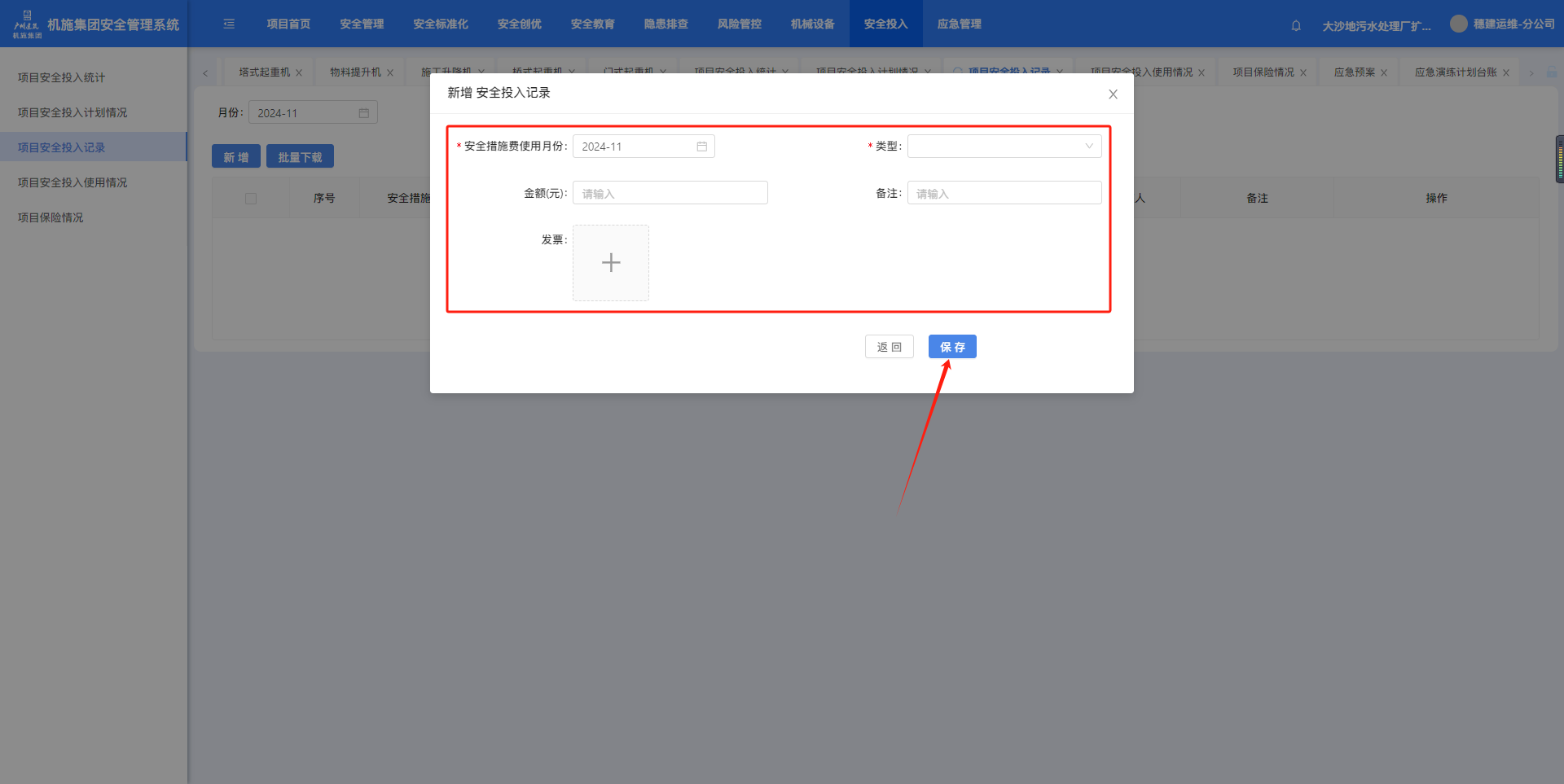Screen dimensions: 1564x784
Task: Toggle the select-all checkbox in table header
Action: [251, 199]
